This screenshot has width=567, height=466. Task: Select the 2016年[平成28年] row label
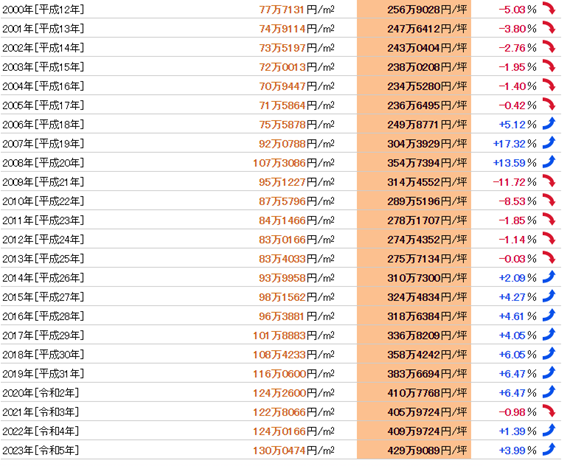click(43, 316)
